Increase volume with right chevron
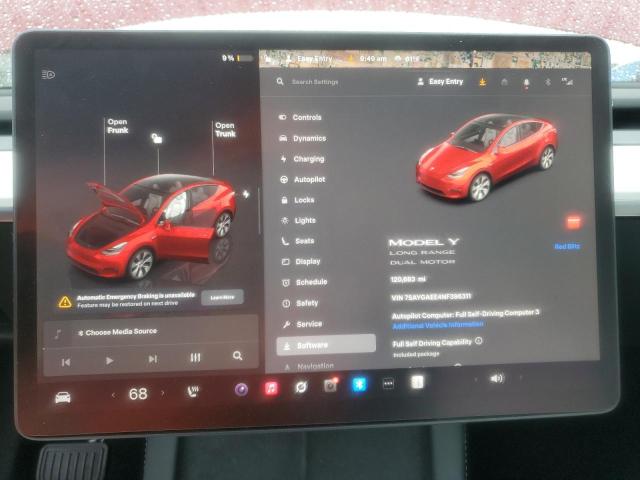The height and width of the screenshot is (480, 640). (520, 378)
